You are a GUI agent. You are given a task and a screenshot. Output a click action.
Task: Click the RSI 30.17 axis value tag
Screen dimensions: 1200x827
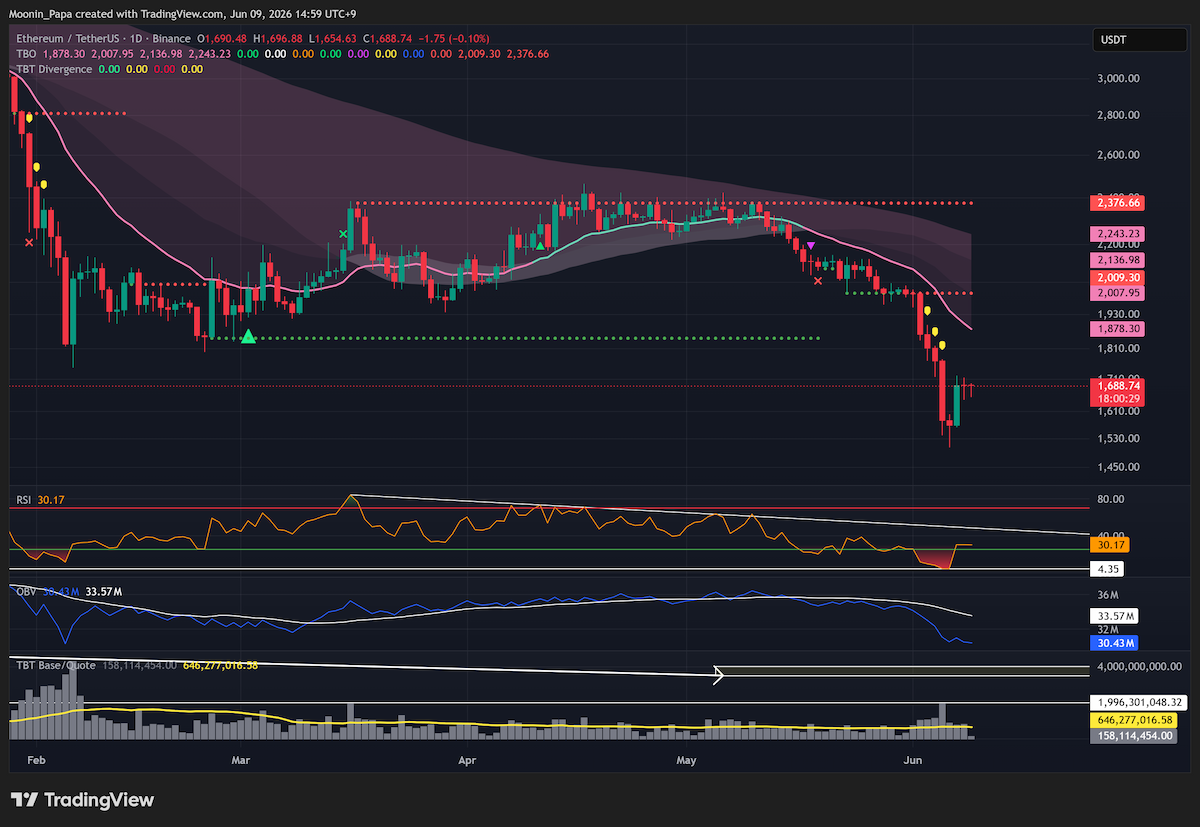(x=1109, y=547)
